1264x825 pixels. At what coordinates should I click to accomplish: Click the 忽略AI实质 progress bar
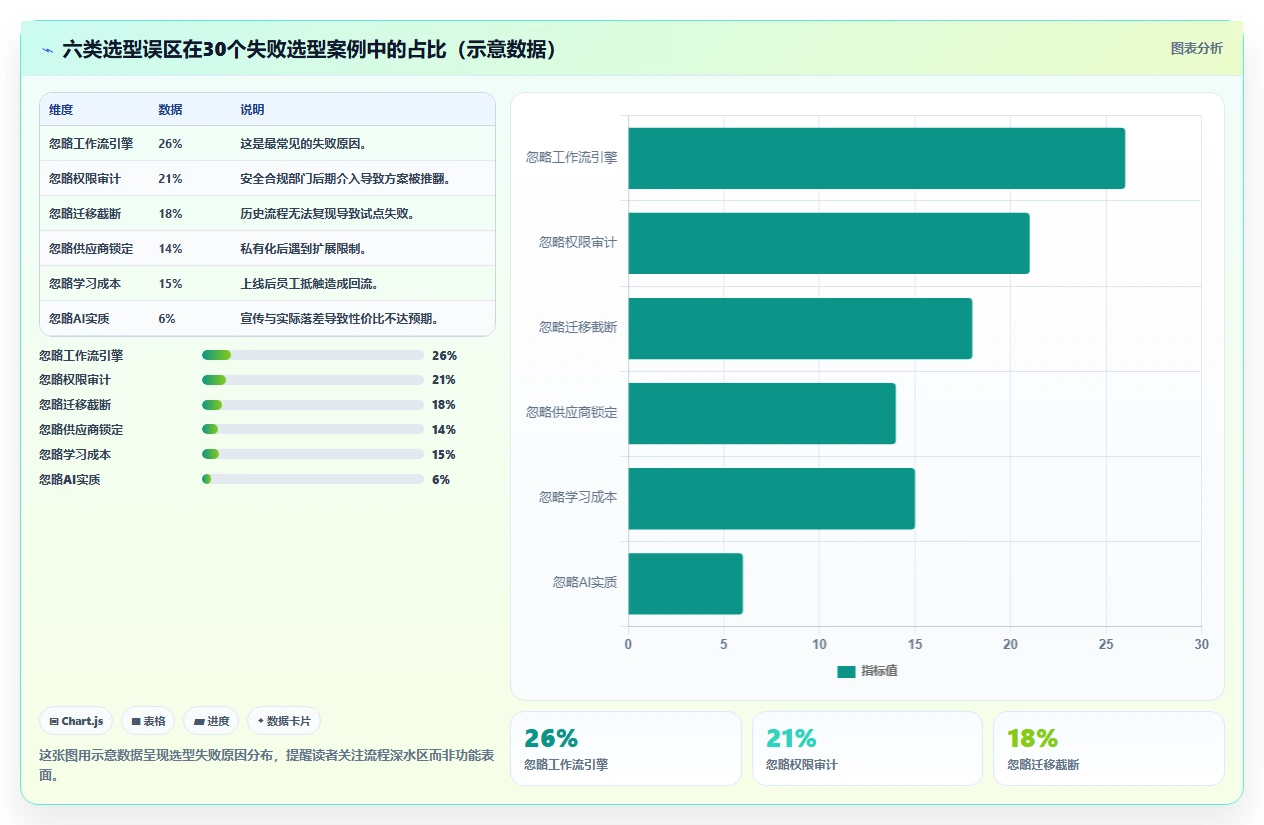click(313, 480)
